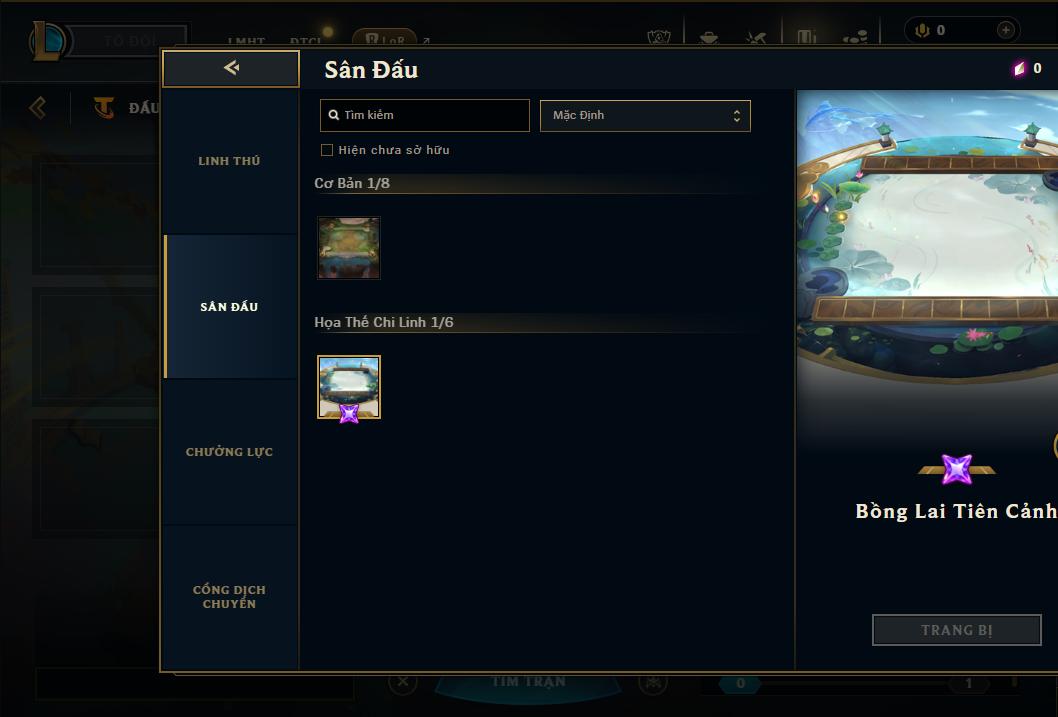Switch to the CHƯỞNG LỰC tab
1058x717 pixels.
pos(229,452)
